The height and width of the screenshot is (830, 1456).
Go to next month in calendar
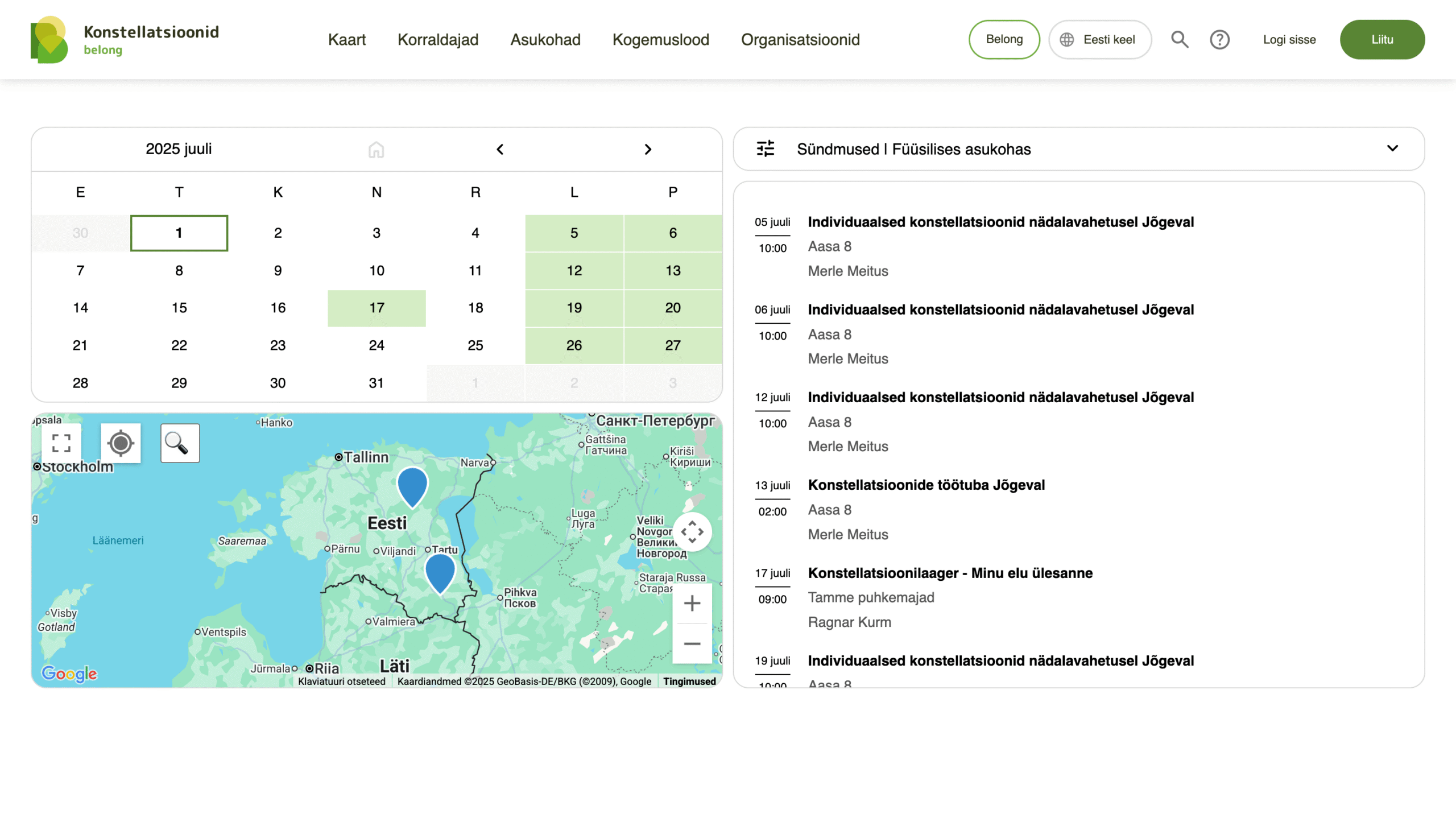pos(647,150)
